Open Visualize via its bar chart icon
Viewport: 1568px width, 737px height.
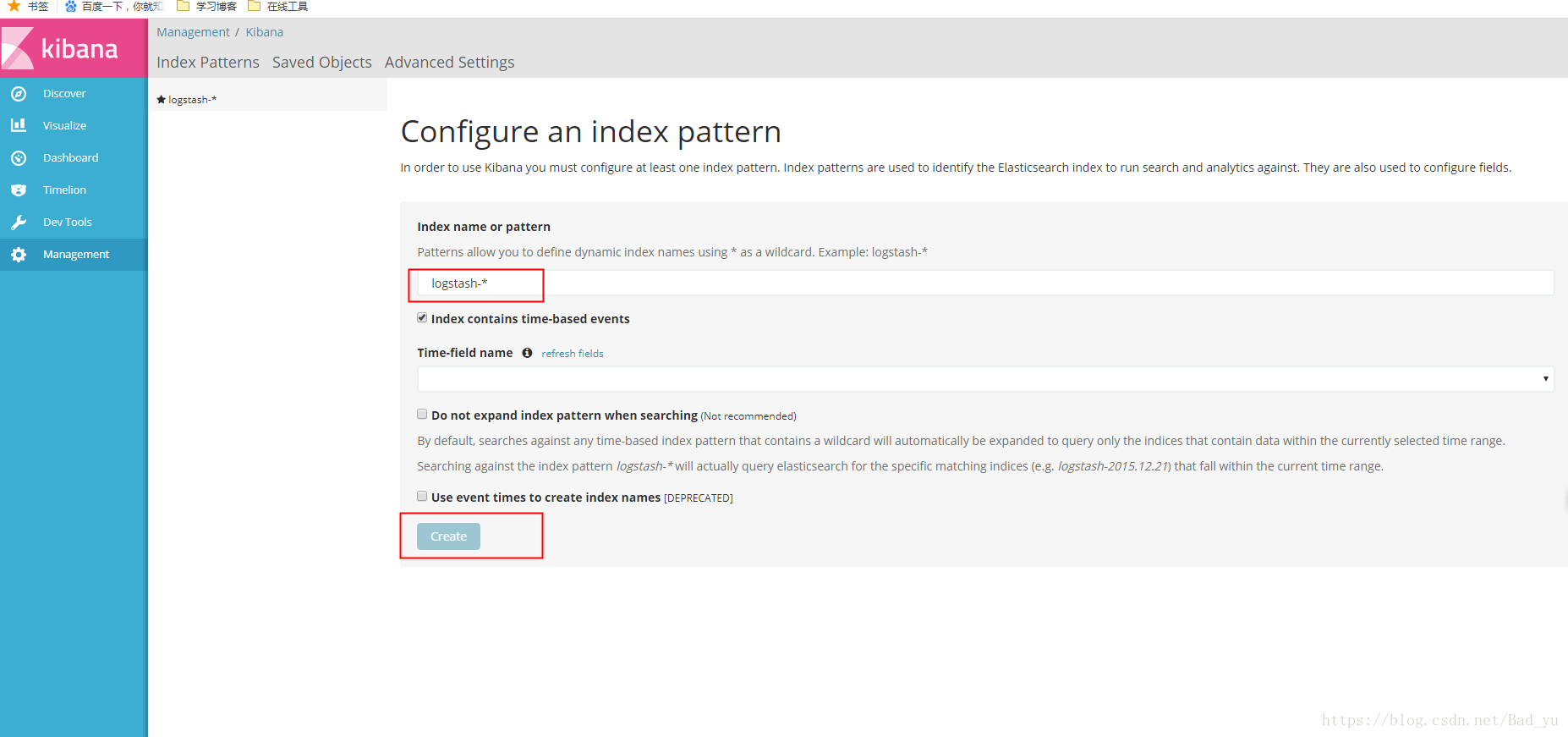pyautogui.click(x=19, y=125)
